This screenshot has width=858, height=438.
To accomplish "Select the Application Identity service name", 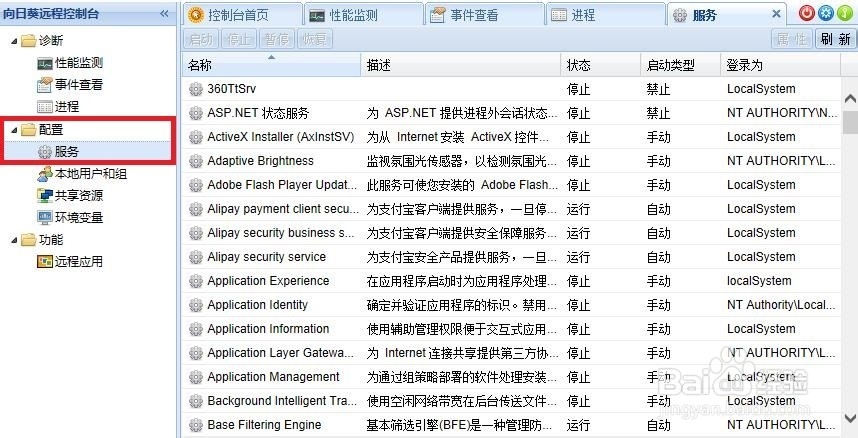I will click(257, 305).
